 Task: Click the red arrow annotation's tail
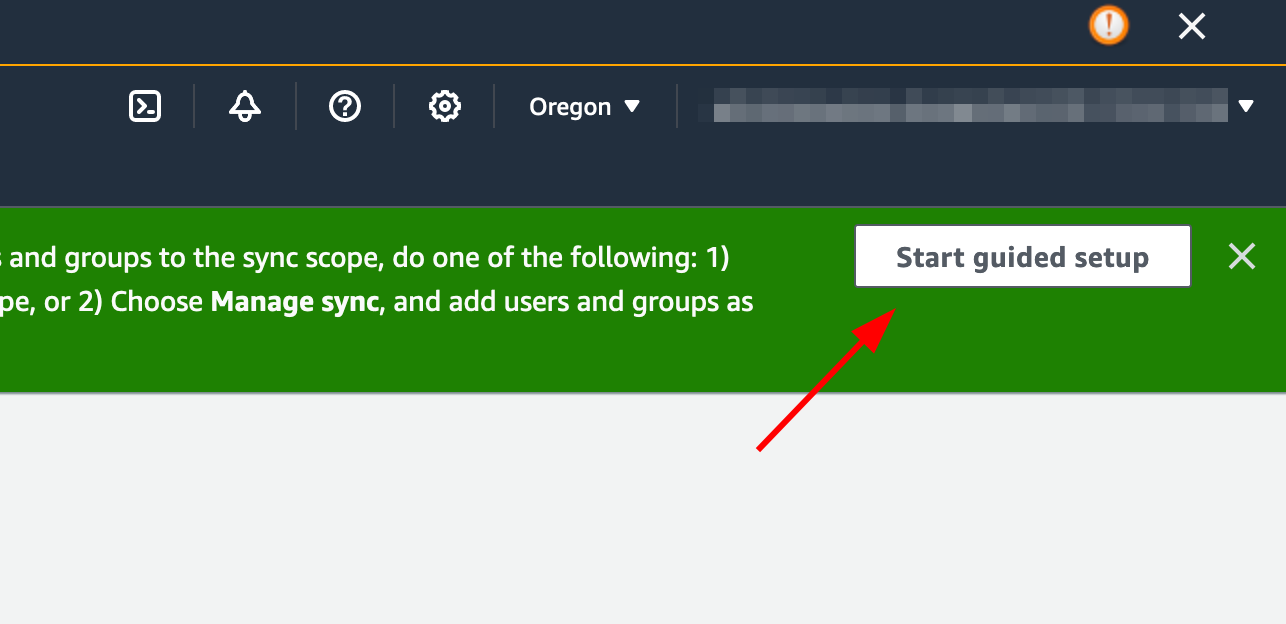pyautogui.click(x=762, y=446)
